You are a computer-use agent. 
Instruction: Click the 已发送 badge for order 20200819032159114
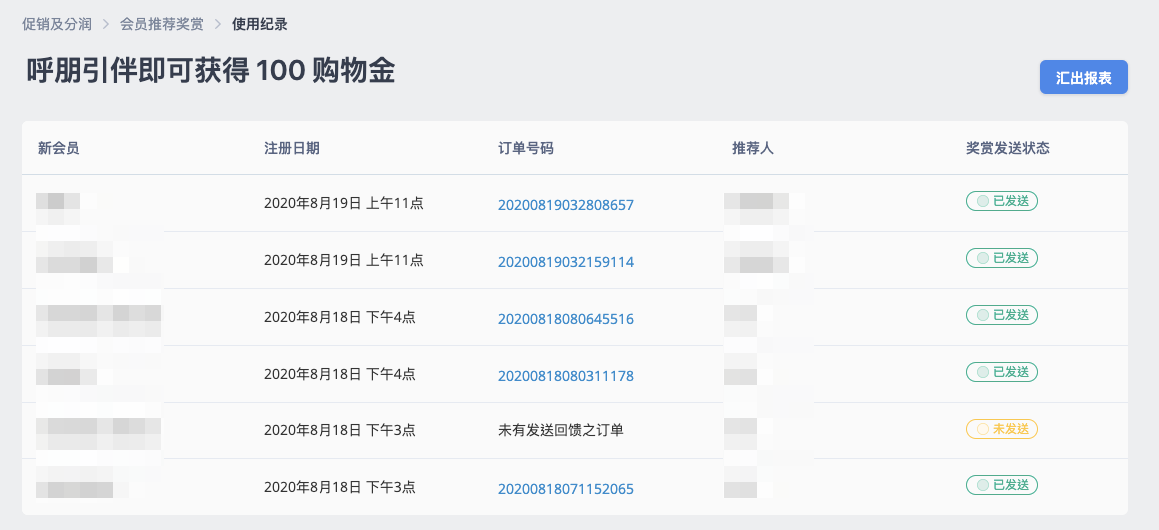(x=1002, y=258)
